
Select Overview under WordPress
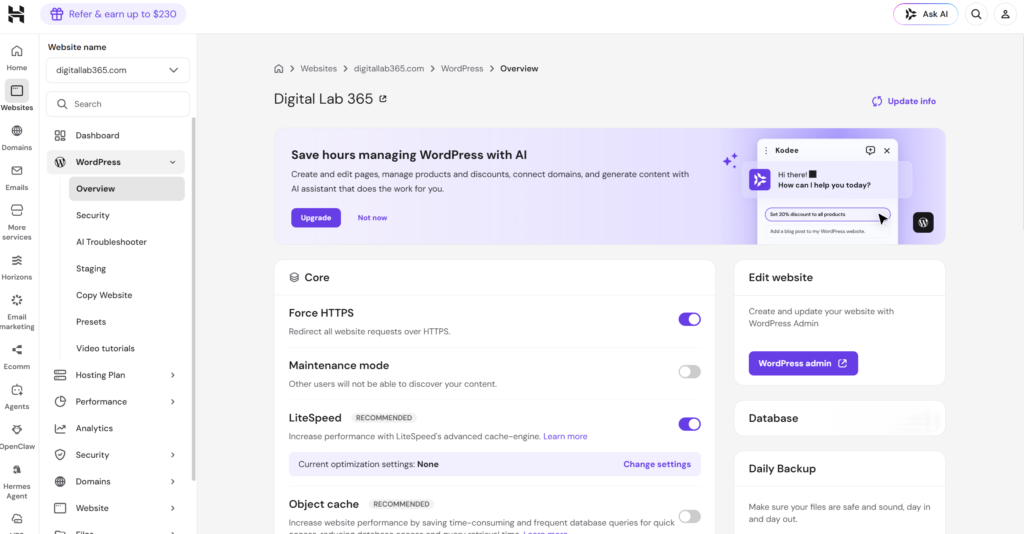pyautogui.click(x=127, y=189)
